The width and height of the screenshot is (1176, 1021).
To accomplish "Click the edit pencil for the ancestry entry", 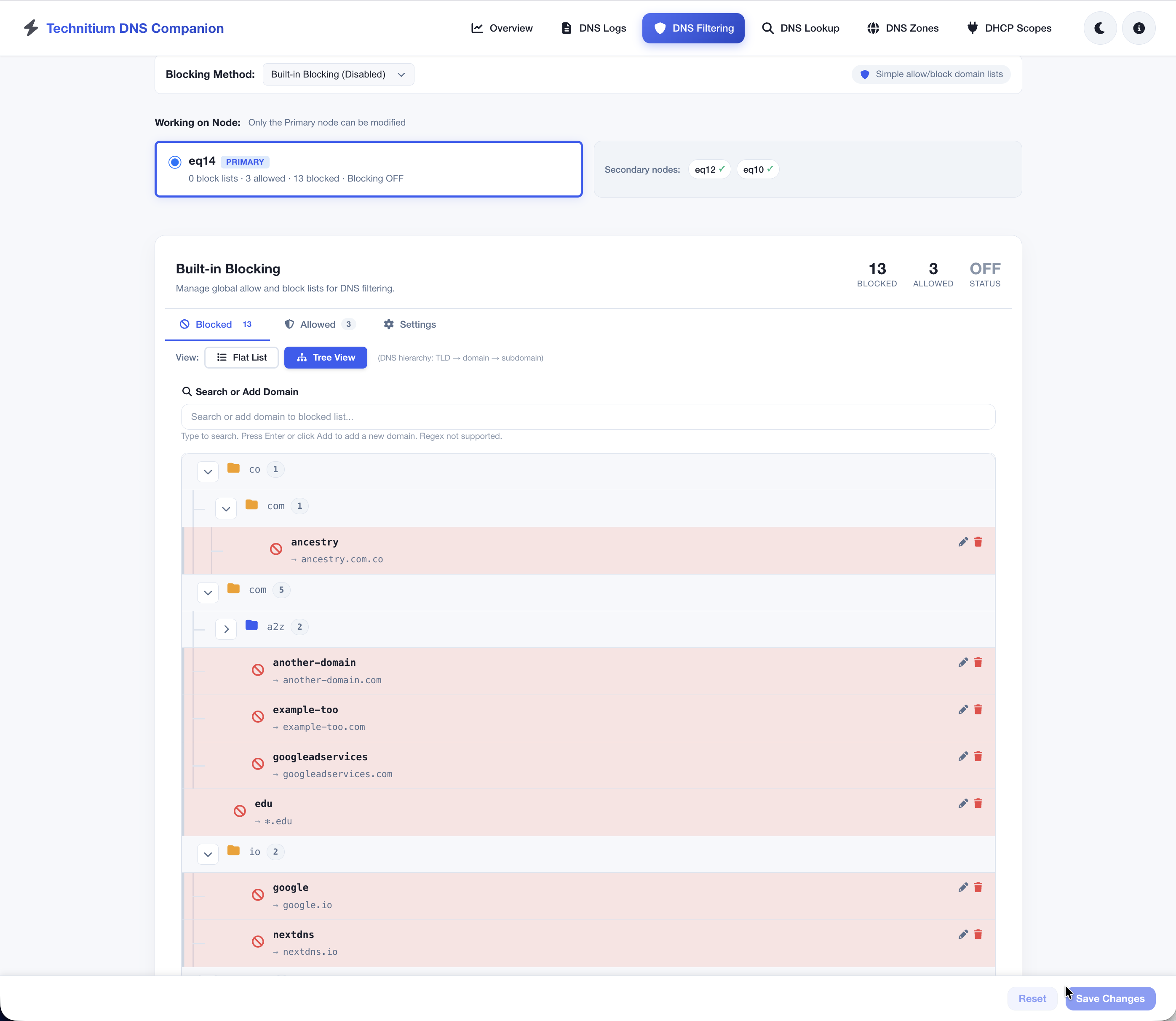I will (x=963, y=542).
